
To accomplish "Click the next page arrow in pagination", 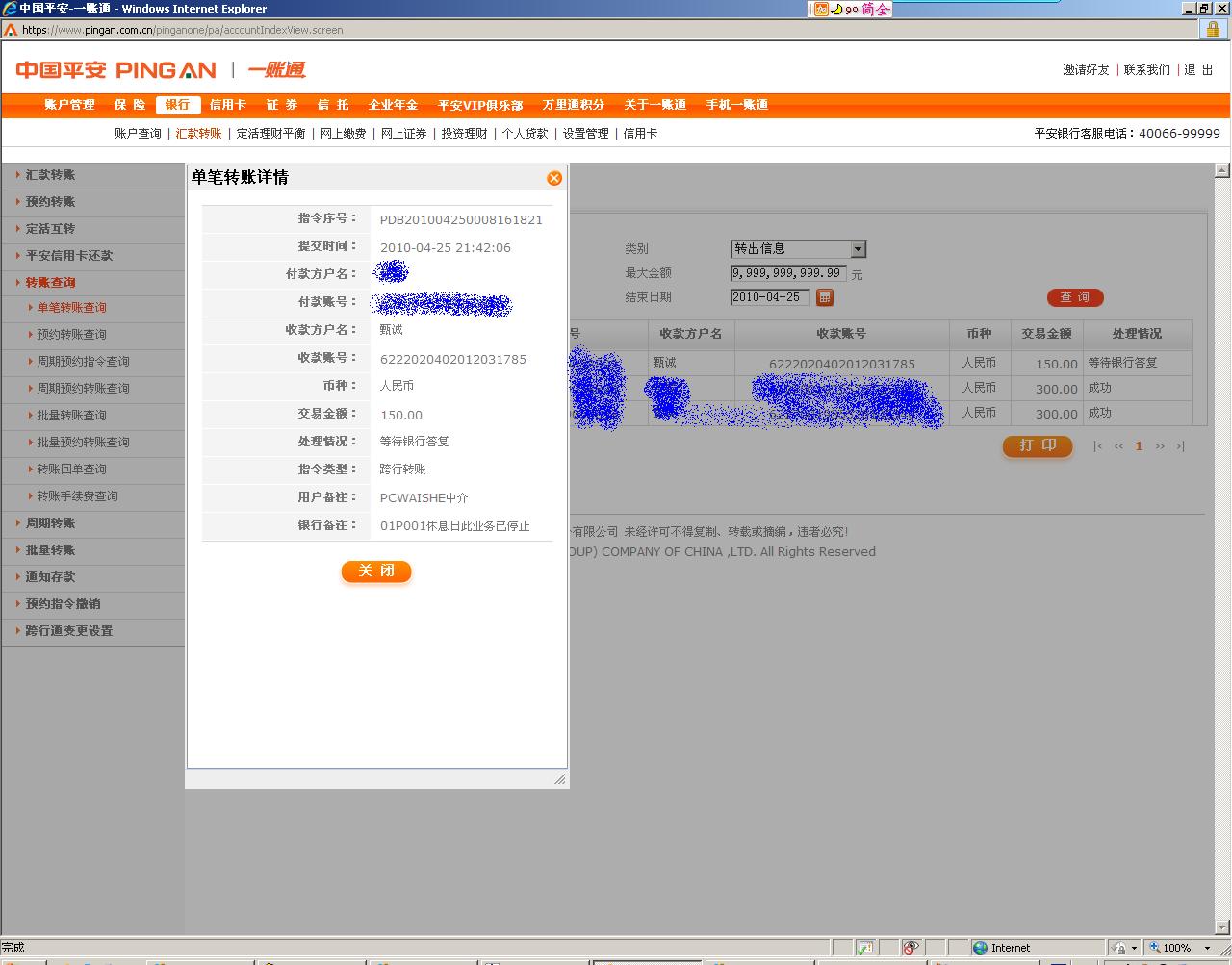I will point(1160,446).
